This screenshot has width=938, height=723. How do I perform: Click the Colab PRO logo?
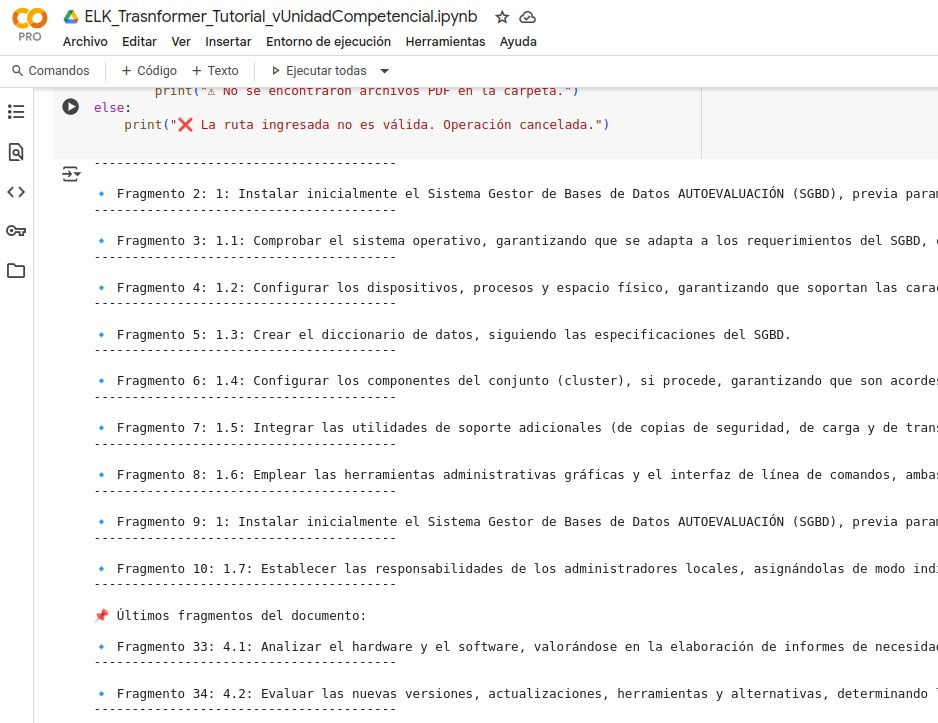point(29,25)
